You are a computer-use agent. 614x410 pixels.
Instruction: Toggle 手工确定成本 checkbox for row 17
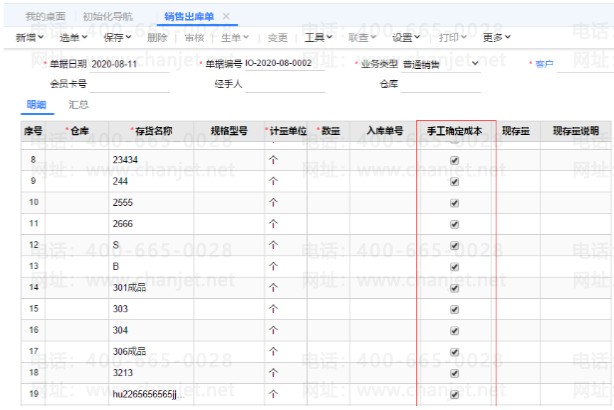point(455,352)
